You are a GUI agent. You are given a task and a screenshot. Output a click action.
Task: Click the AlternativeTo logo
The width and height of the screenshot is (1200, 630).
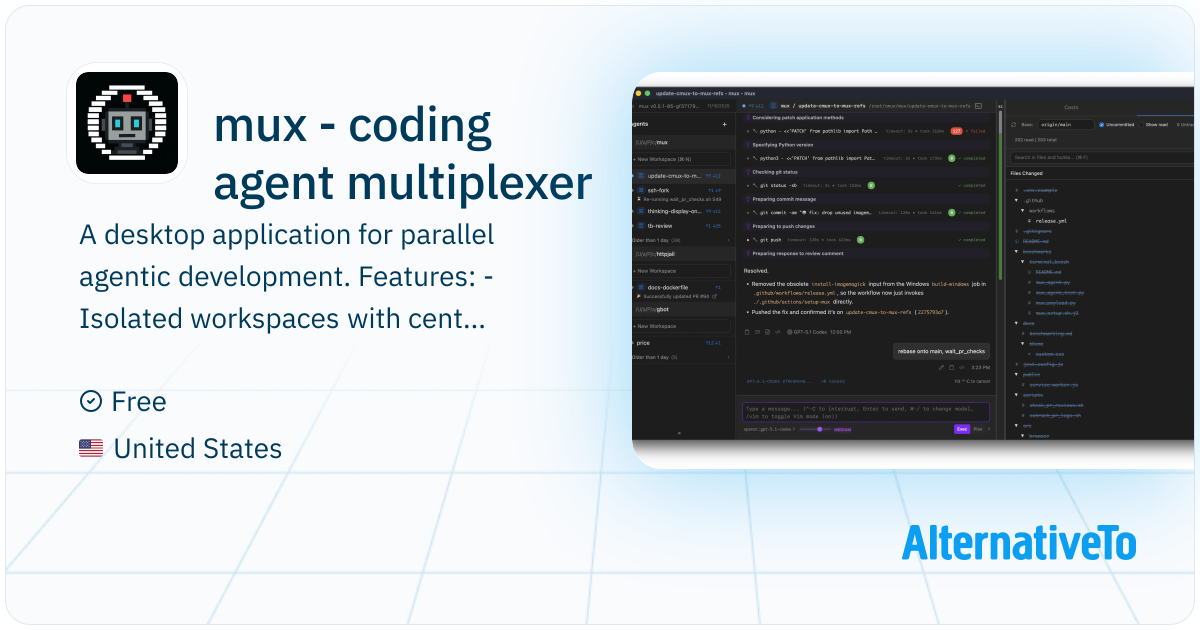coord(1019,541)
